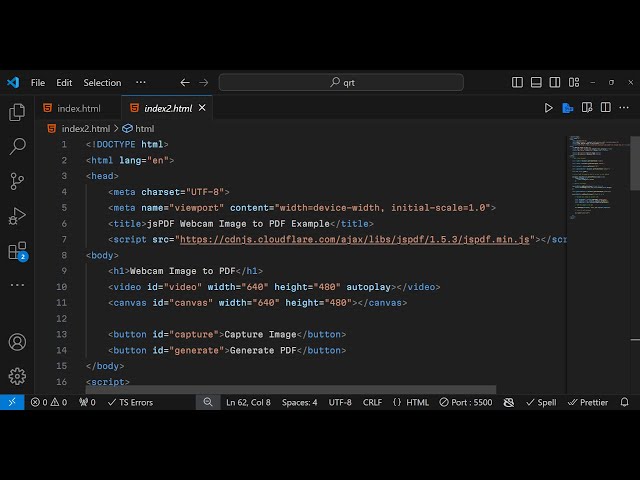Viewport: 640px width, 480px height.
Task: Open the Search view in activity bar
Action: tap(17, 147)
